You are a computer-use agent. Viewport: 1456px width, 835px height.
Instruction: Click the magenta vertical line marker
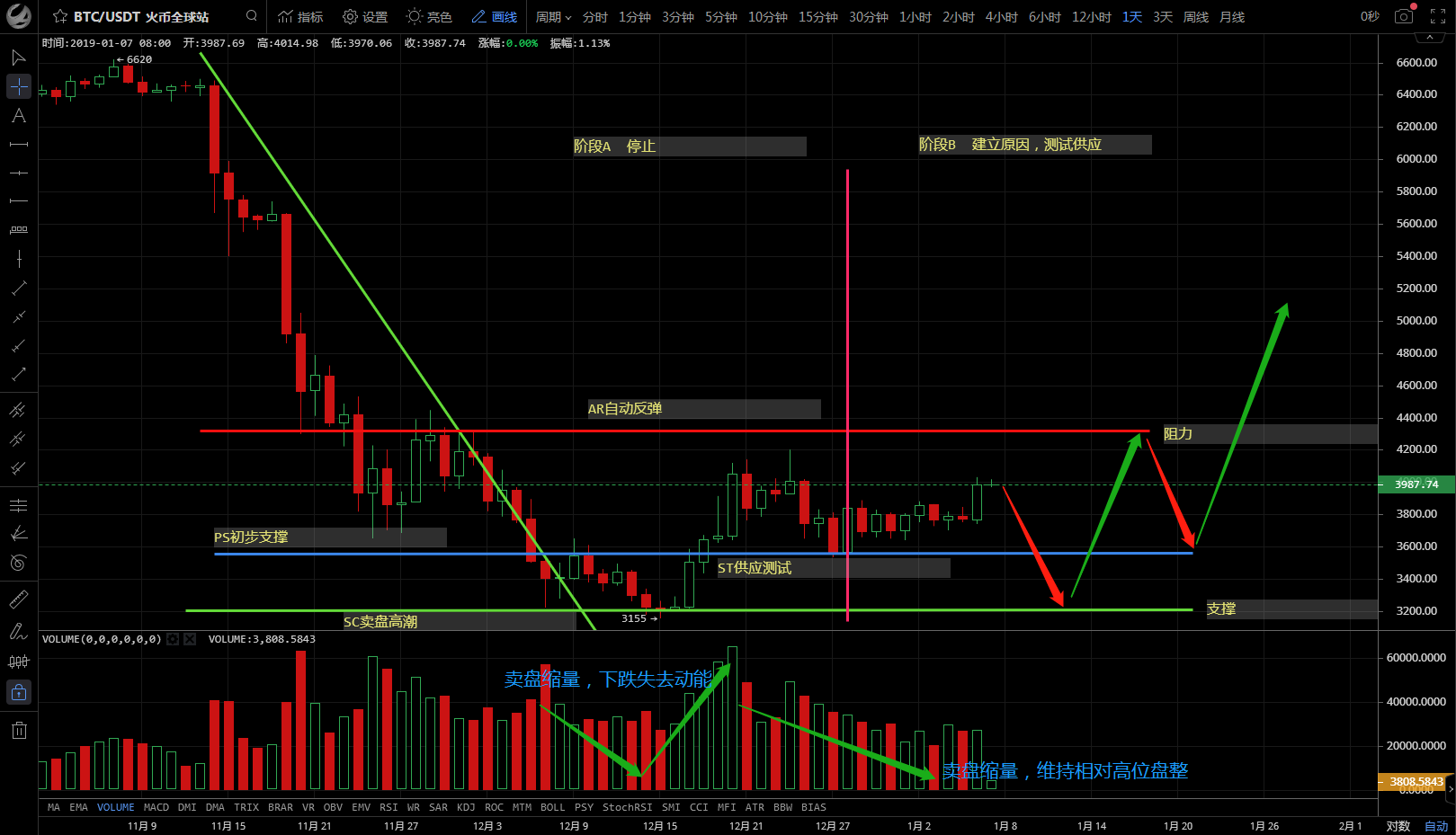(x=847, y=394)
